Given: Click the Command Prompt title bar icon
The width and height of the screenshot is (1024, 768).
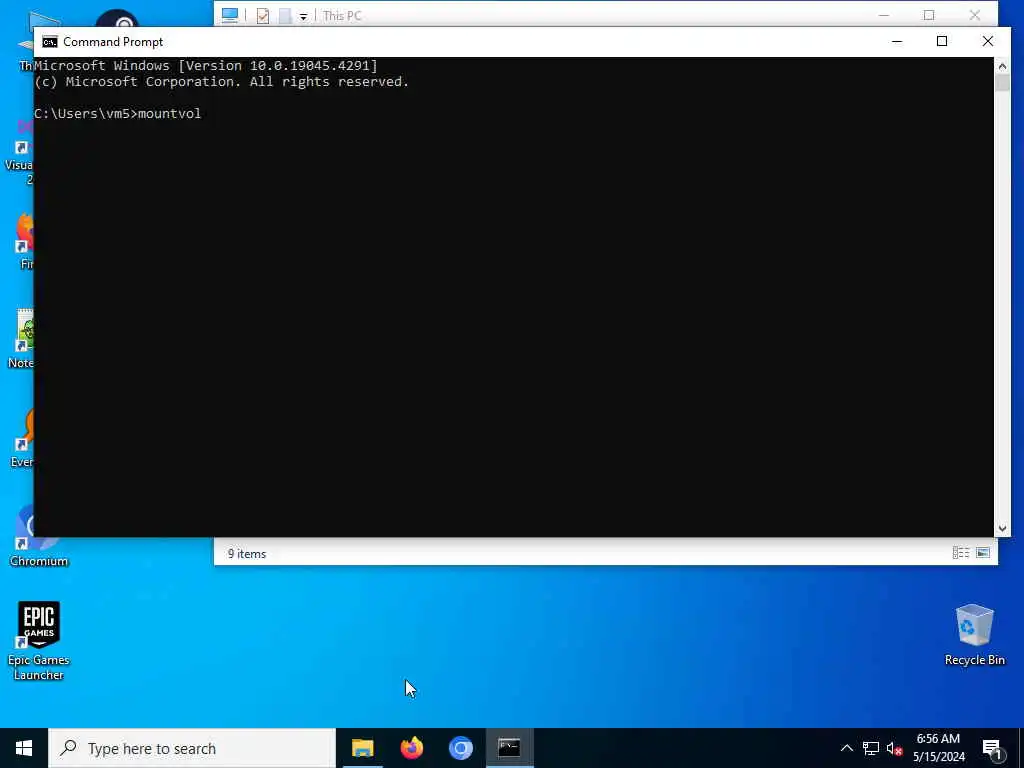Looking at the screenshot, I should [x=50, y=42].
